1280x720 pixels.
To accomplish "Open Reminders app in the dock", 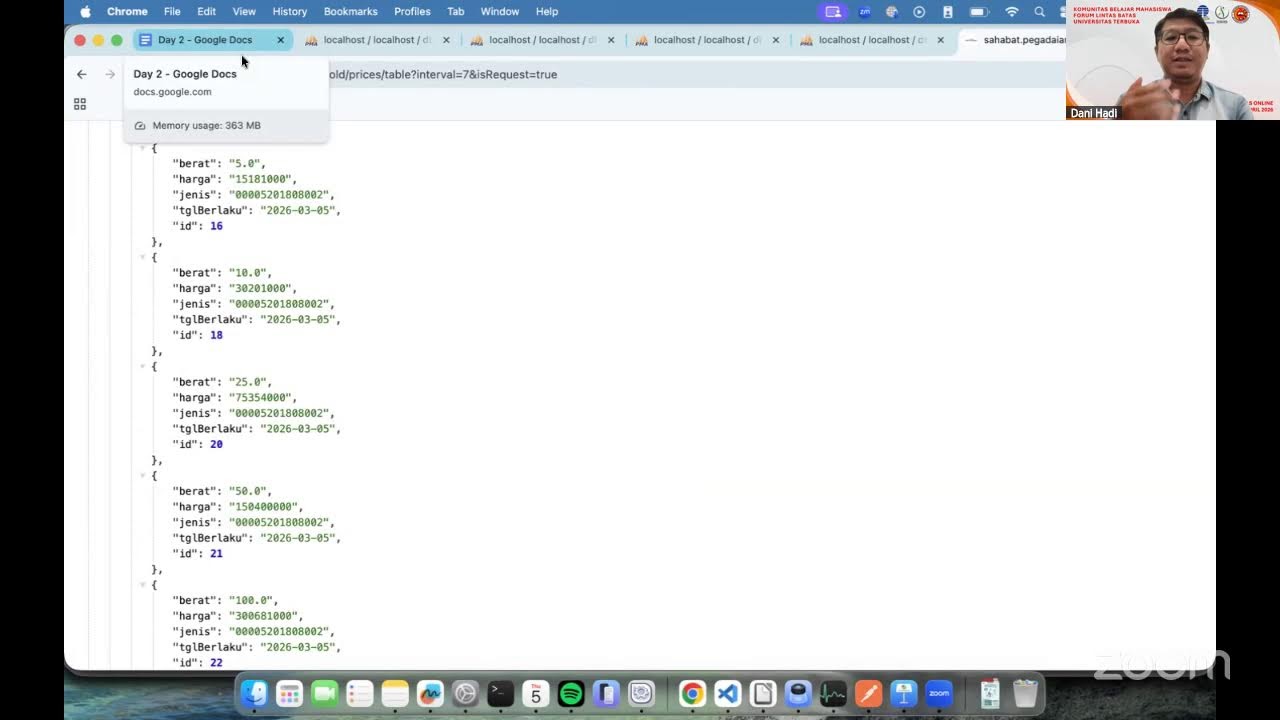I will (x=360, y=693).
